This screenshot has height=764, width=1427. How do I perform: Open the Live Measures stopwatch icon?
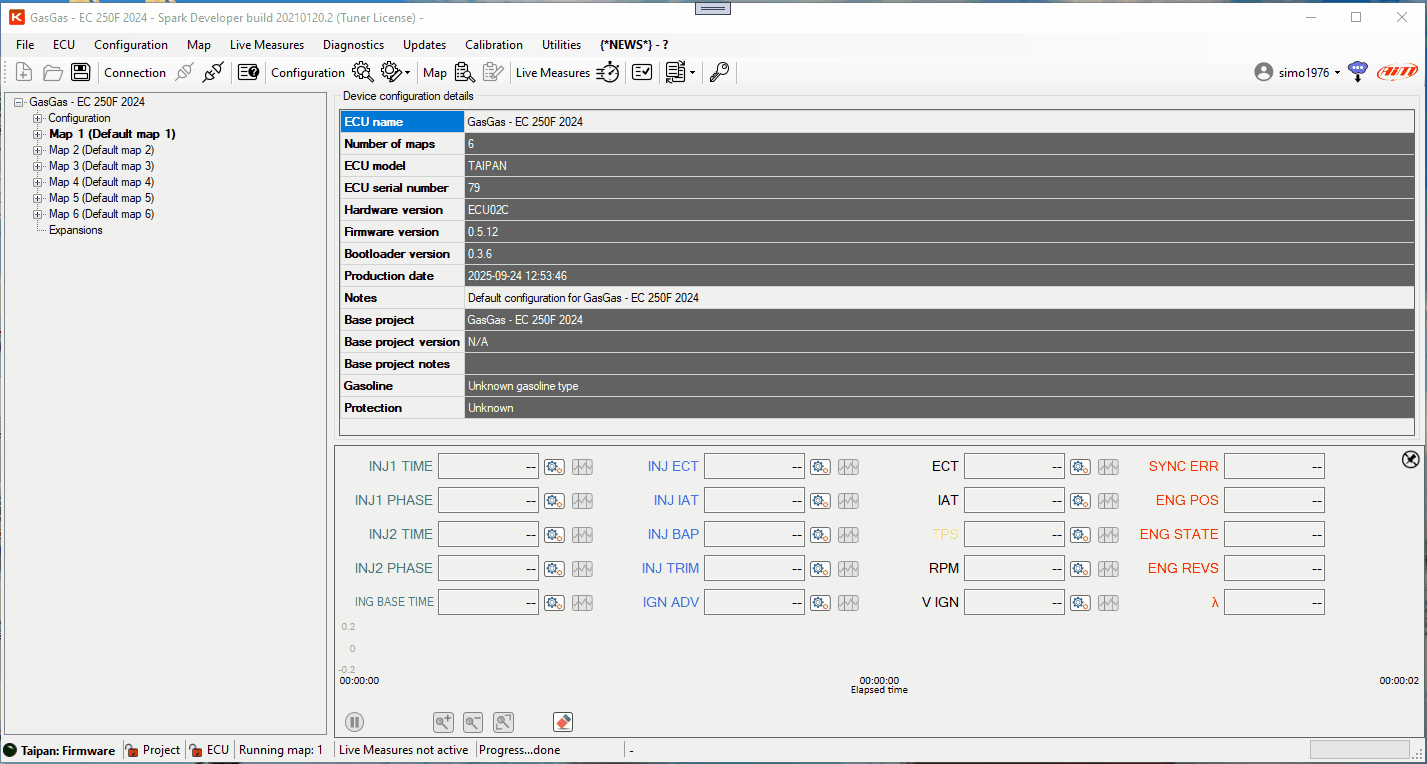608,72
